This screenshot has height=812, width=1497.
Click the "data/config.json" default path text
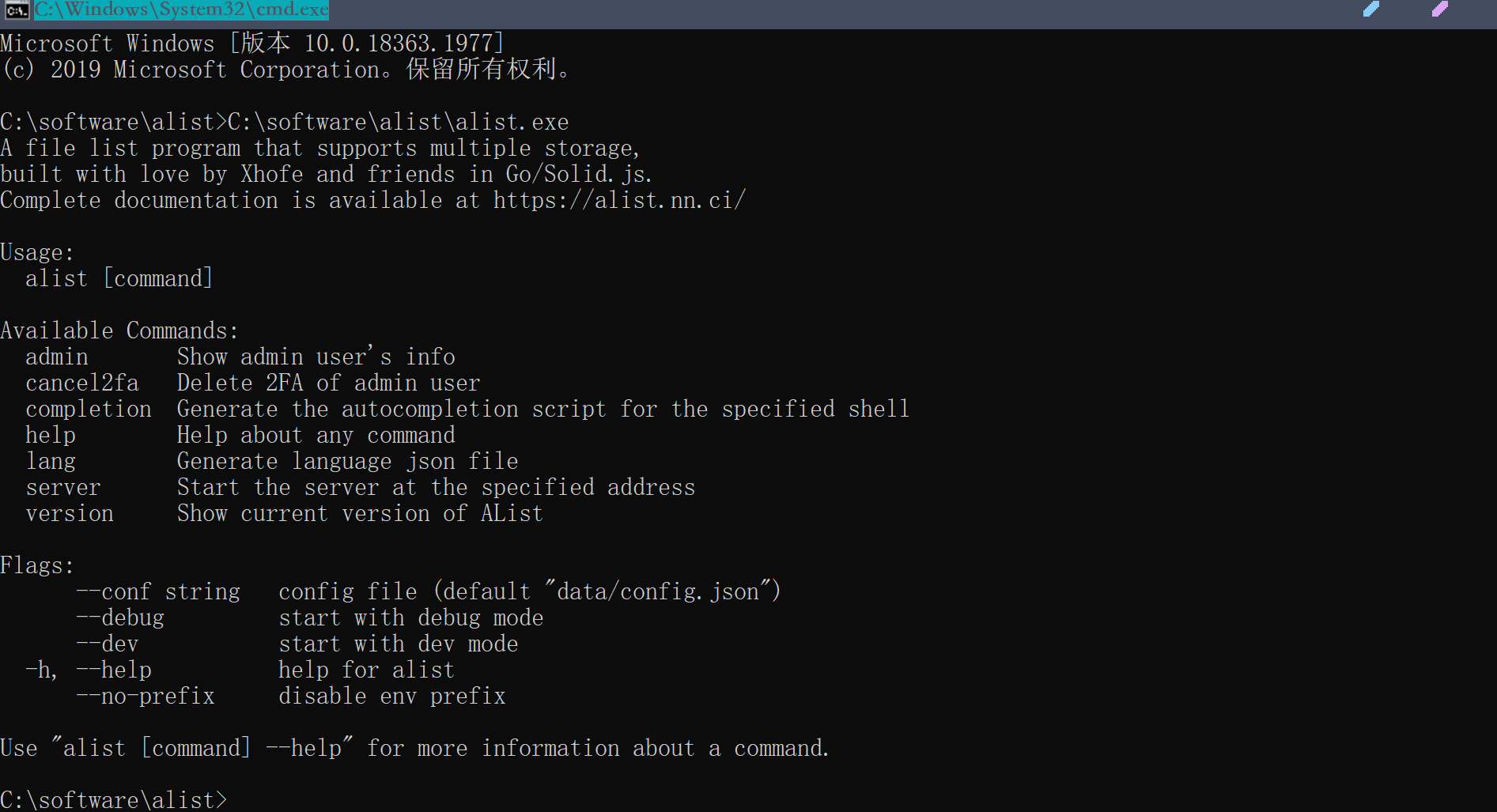click(x=658, y=592)
